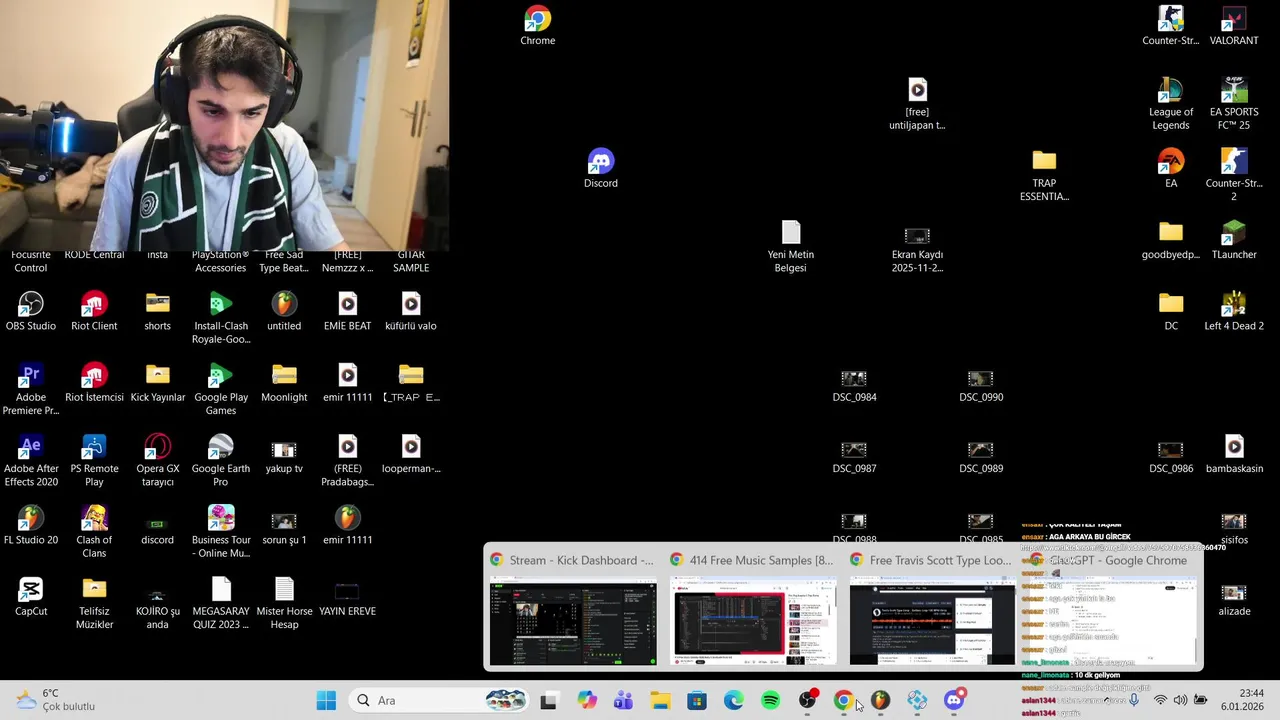Select the alizade video file
The width and height of the screenshot is (1280, 720).
click(x=1233, y=599)
